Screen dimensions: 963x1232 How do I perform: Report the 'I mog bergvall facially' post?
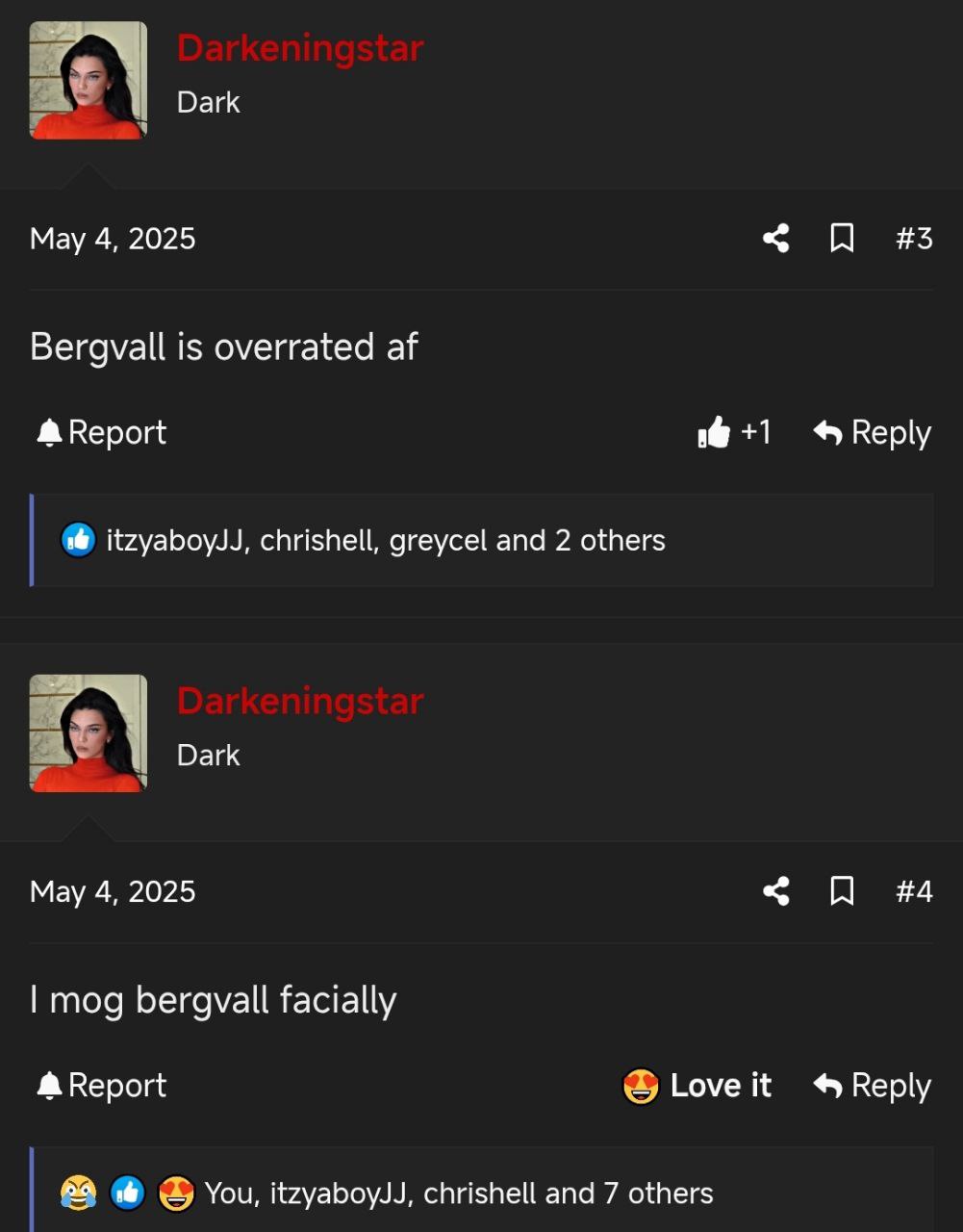(x=101, y=1086)
